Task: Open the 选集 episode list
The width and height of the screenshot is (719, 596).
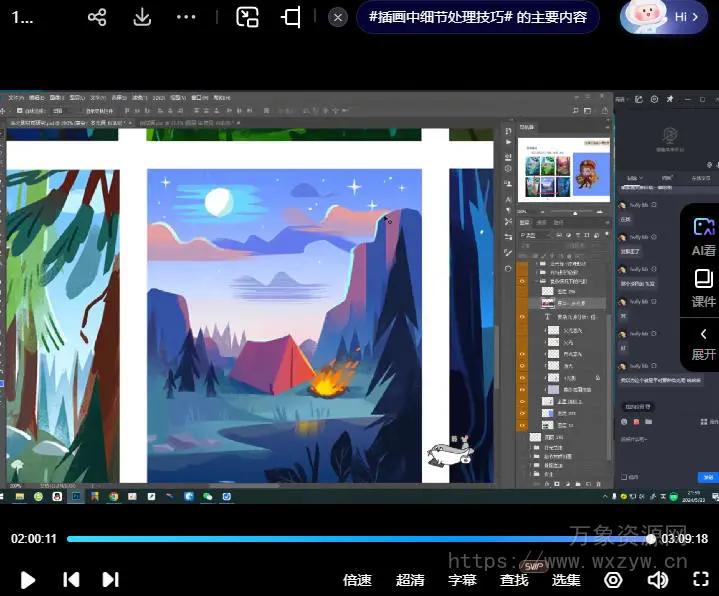Action: point(566,580)
